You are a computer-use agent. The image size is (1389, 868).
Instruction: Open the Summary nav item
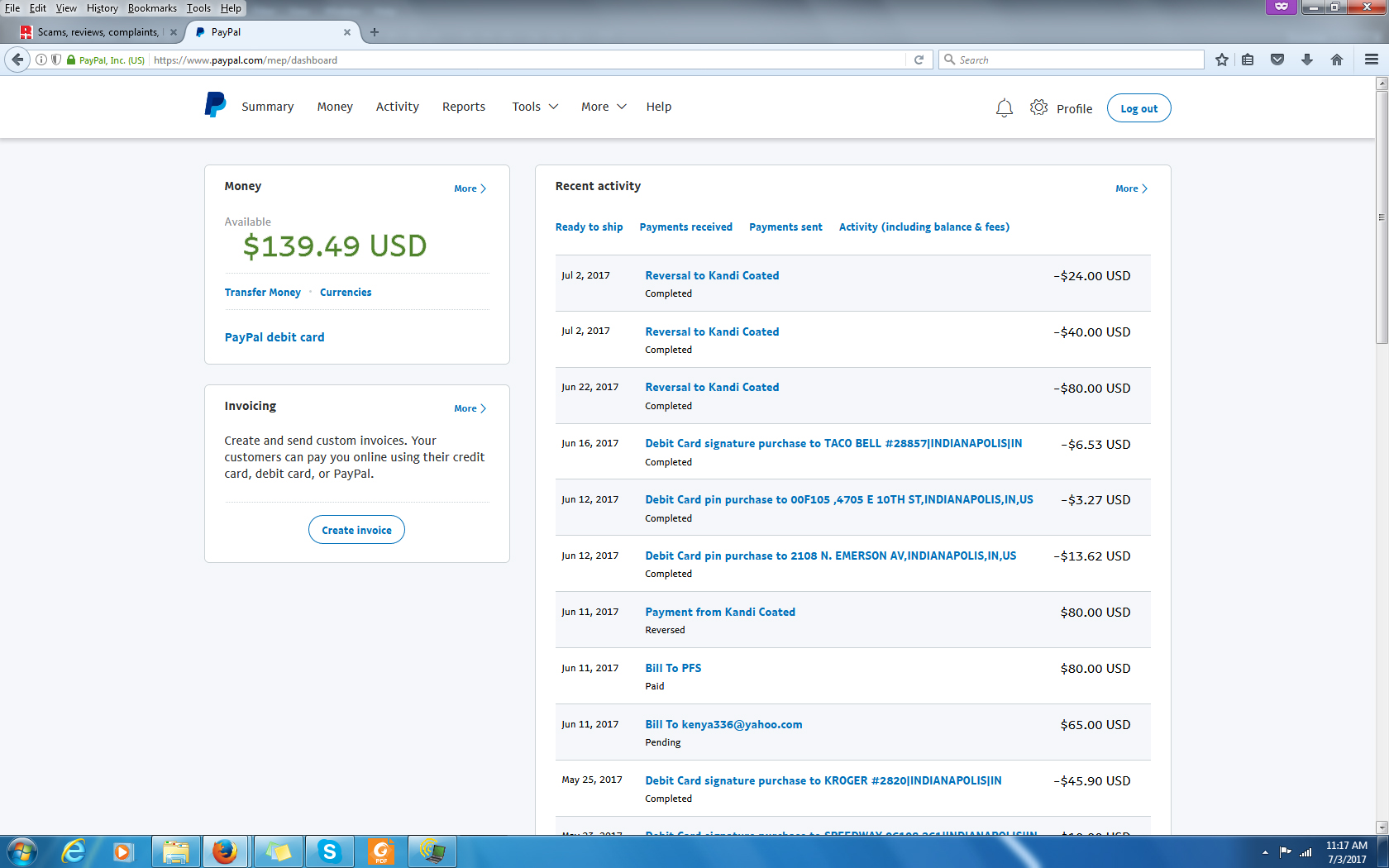(268, 107)
